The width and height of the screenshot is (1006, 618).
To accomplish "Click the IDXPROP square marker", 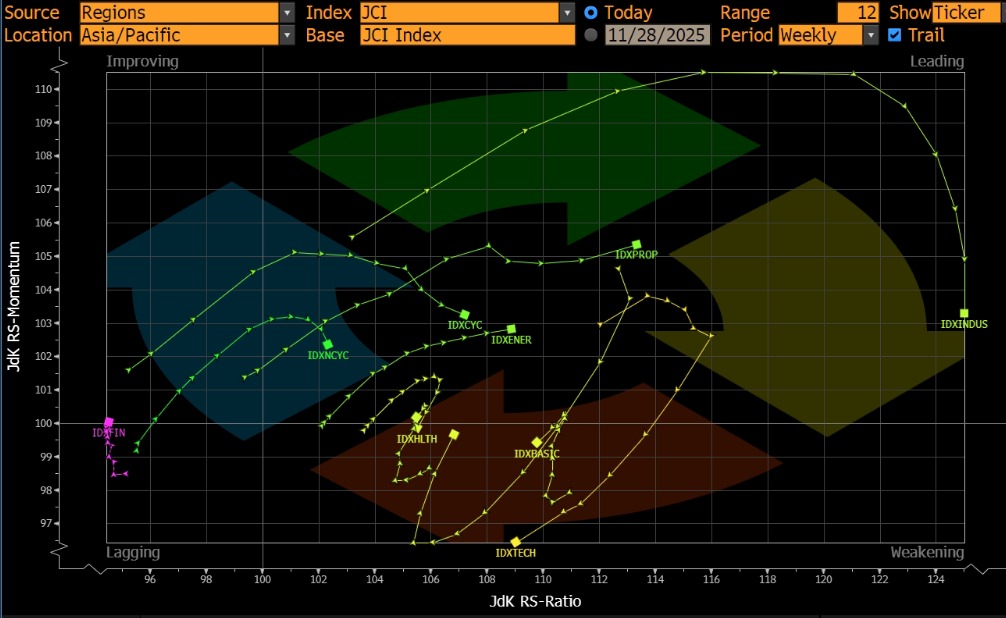I will tap(637, 244).
